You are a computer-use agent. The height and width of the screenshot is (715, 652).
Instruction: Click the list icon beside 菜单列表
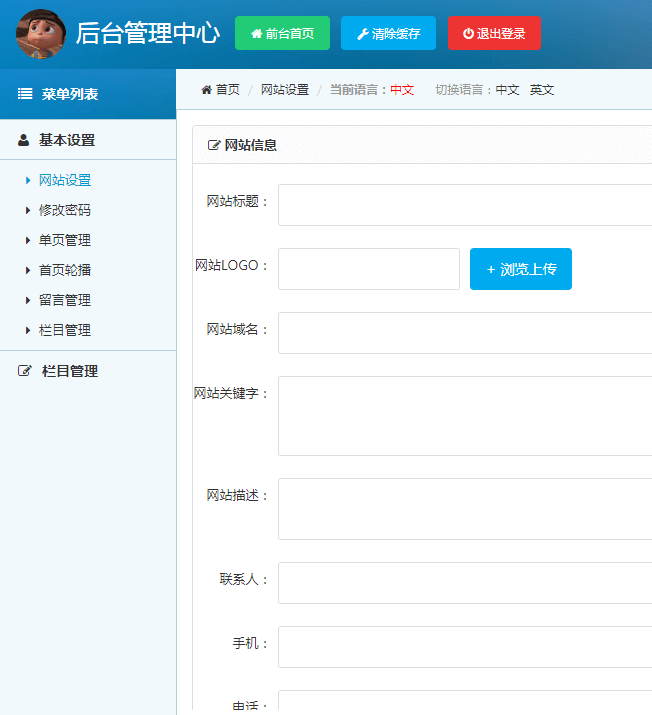coord(25,95)
